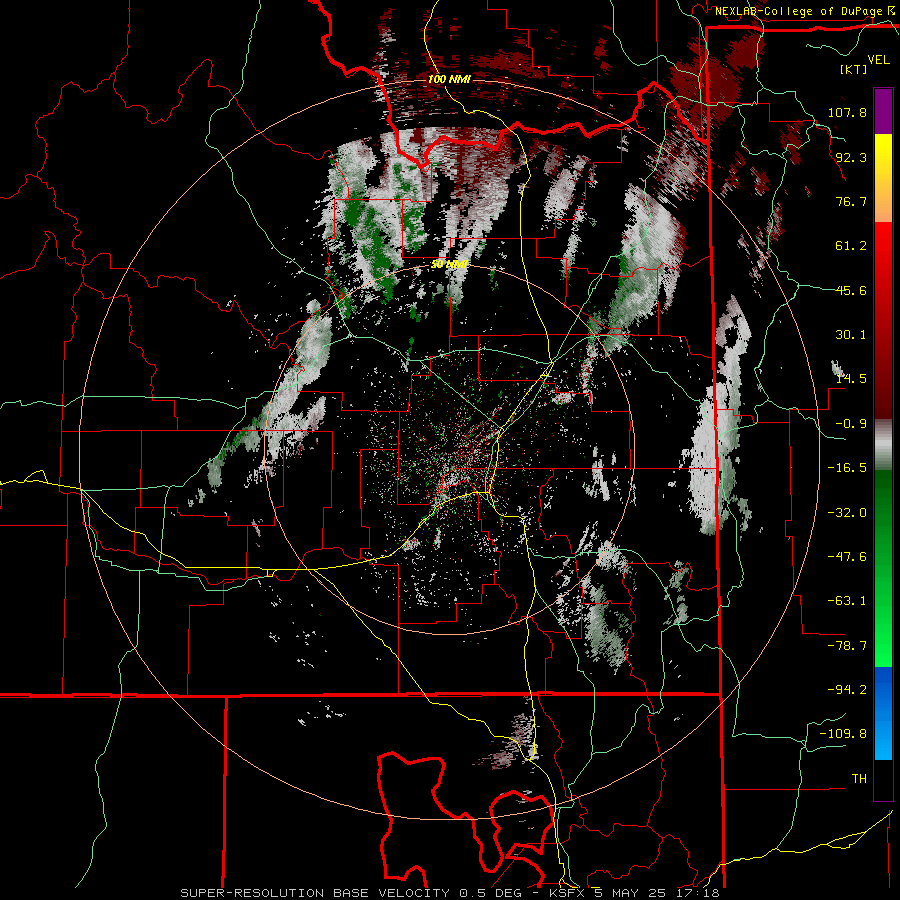Screen dimensions: 900x900
Task: Click the 30.1 velocity value
Action: [851, 335]
